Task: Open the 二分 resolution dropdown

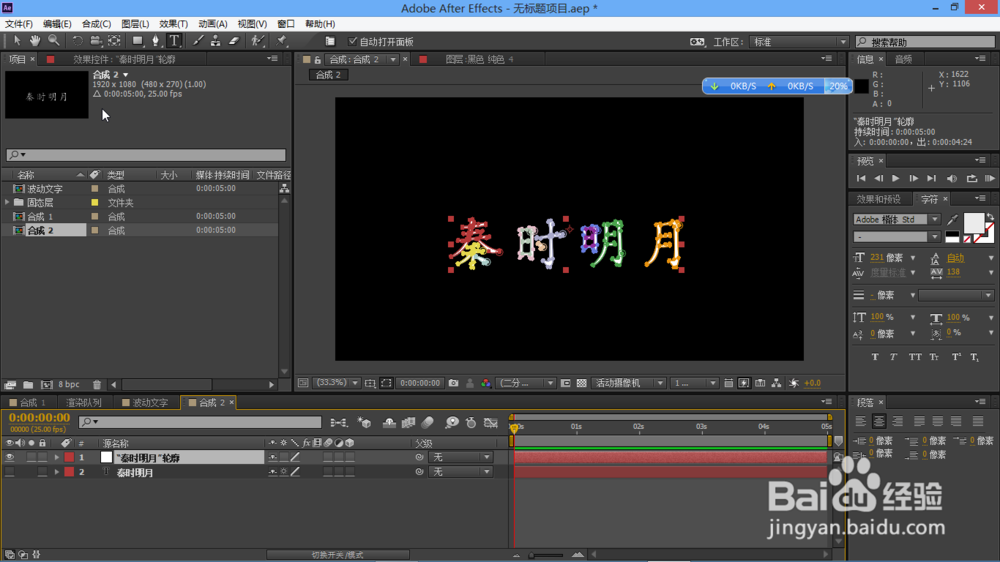Action: click(526, 383)
